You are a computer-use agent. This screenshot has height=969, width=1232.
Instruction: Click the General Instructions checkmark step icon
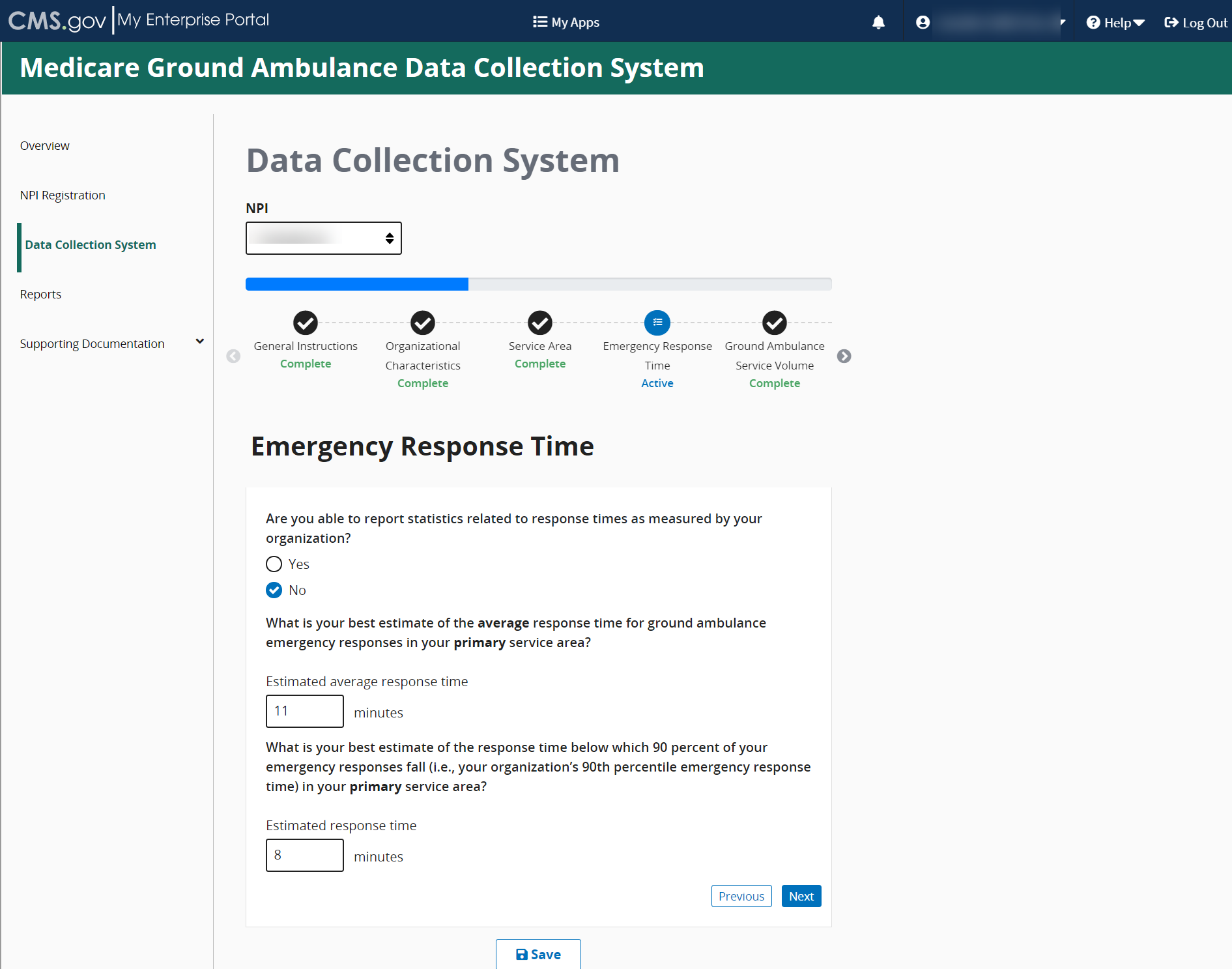[x=305, y=323]
